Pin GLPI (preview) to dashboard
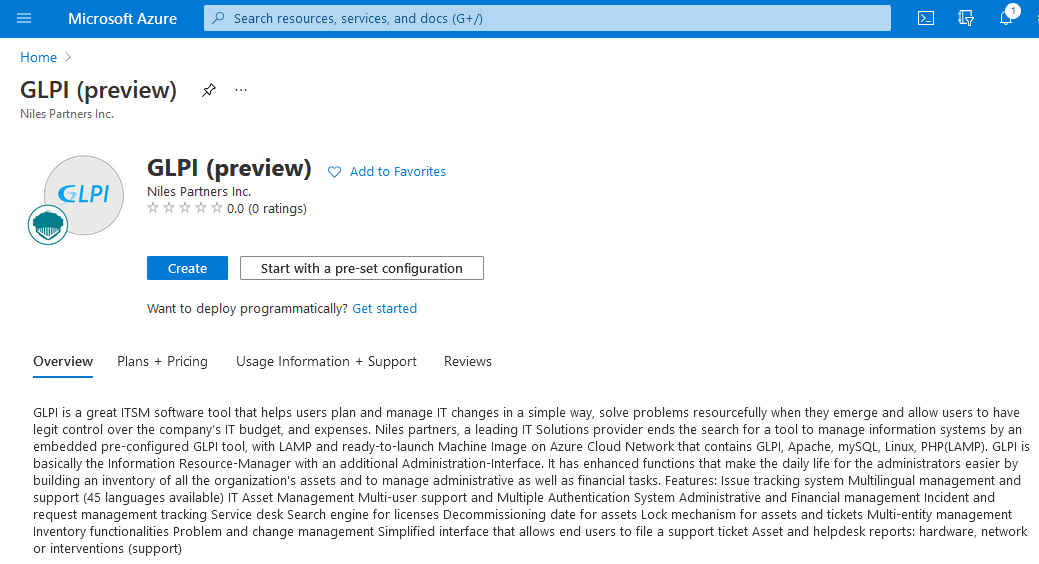The height and width of the screenshot is (564, 1039). (208, 90)
